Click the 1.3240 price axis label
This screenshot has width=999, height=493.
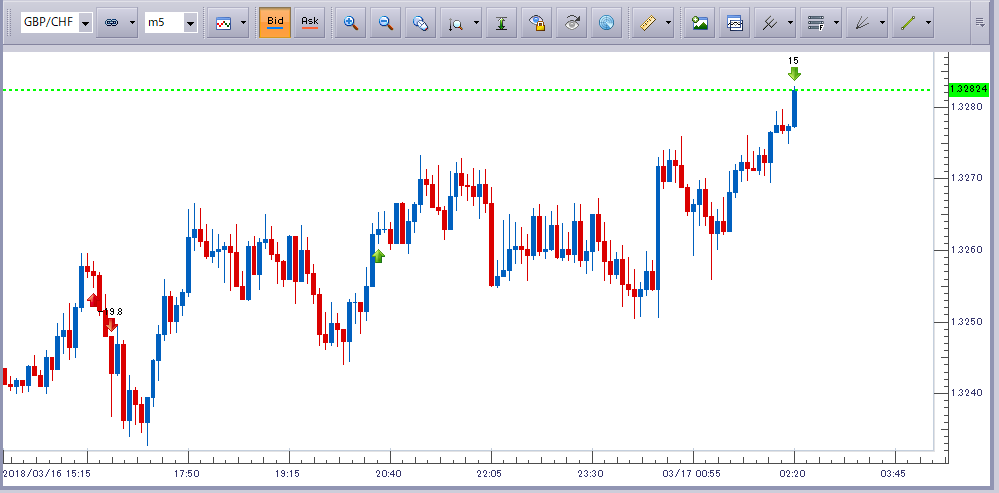(x=965, y=394)
